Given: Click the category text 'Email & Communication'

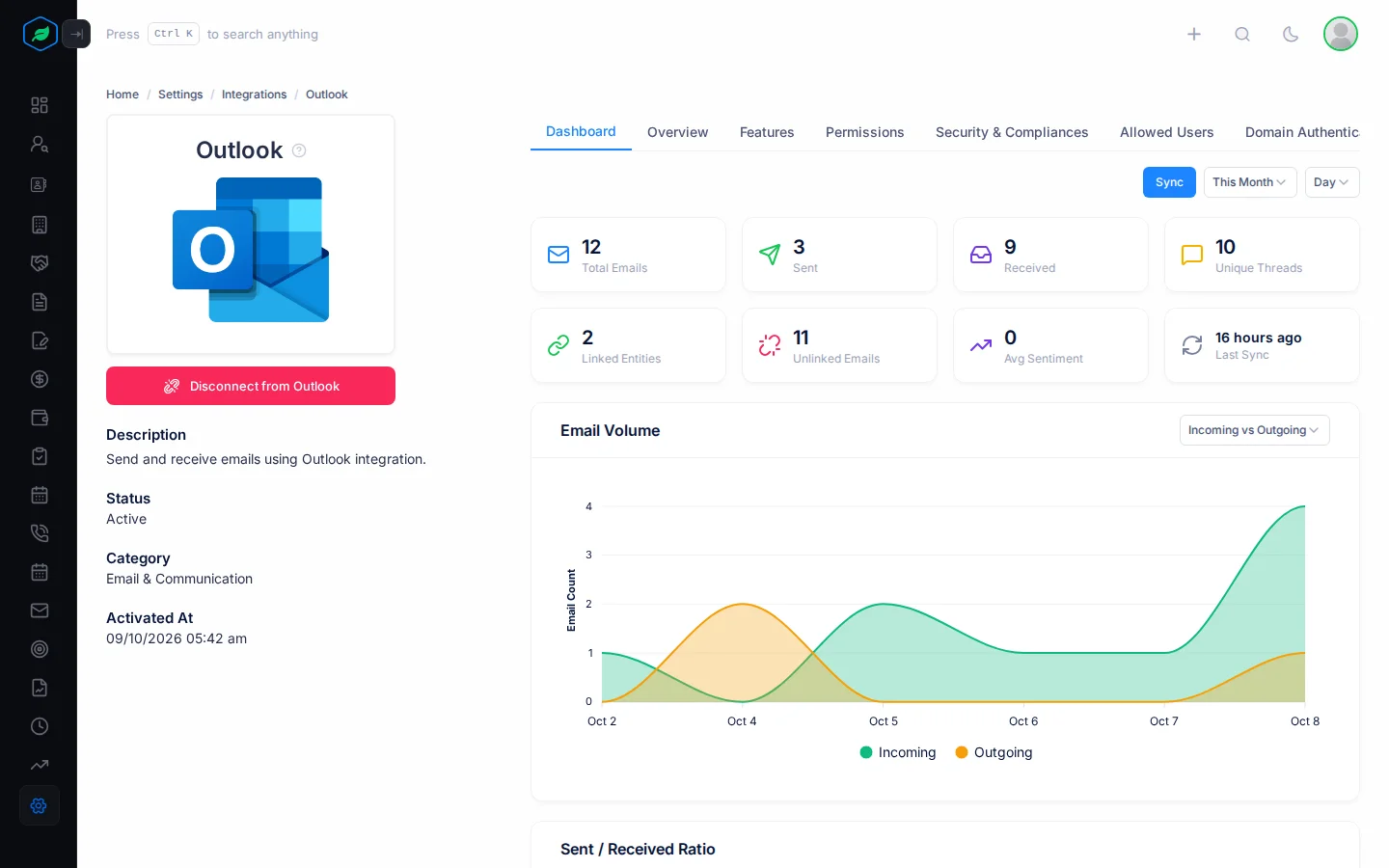Looking at the screenshot, I should point(179,579).
